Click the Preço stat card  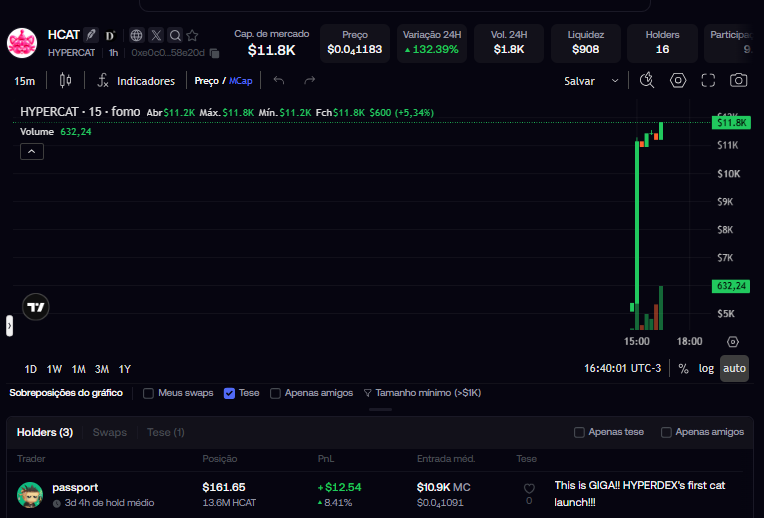point(355,43)
